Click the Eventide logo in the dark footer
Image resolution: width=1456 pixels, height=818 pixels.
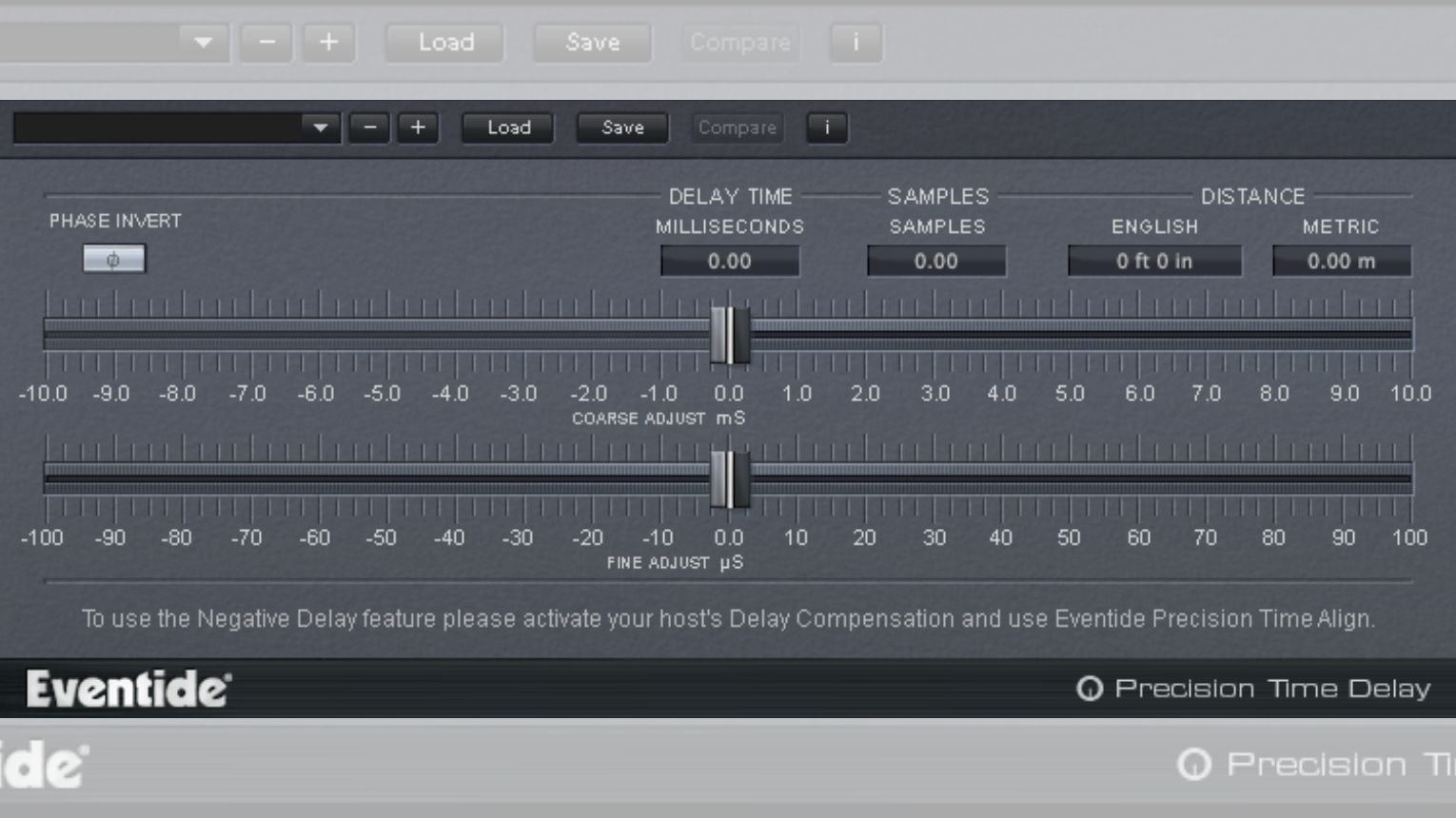click(128, 689)
